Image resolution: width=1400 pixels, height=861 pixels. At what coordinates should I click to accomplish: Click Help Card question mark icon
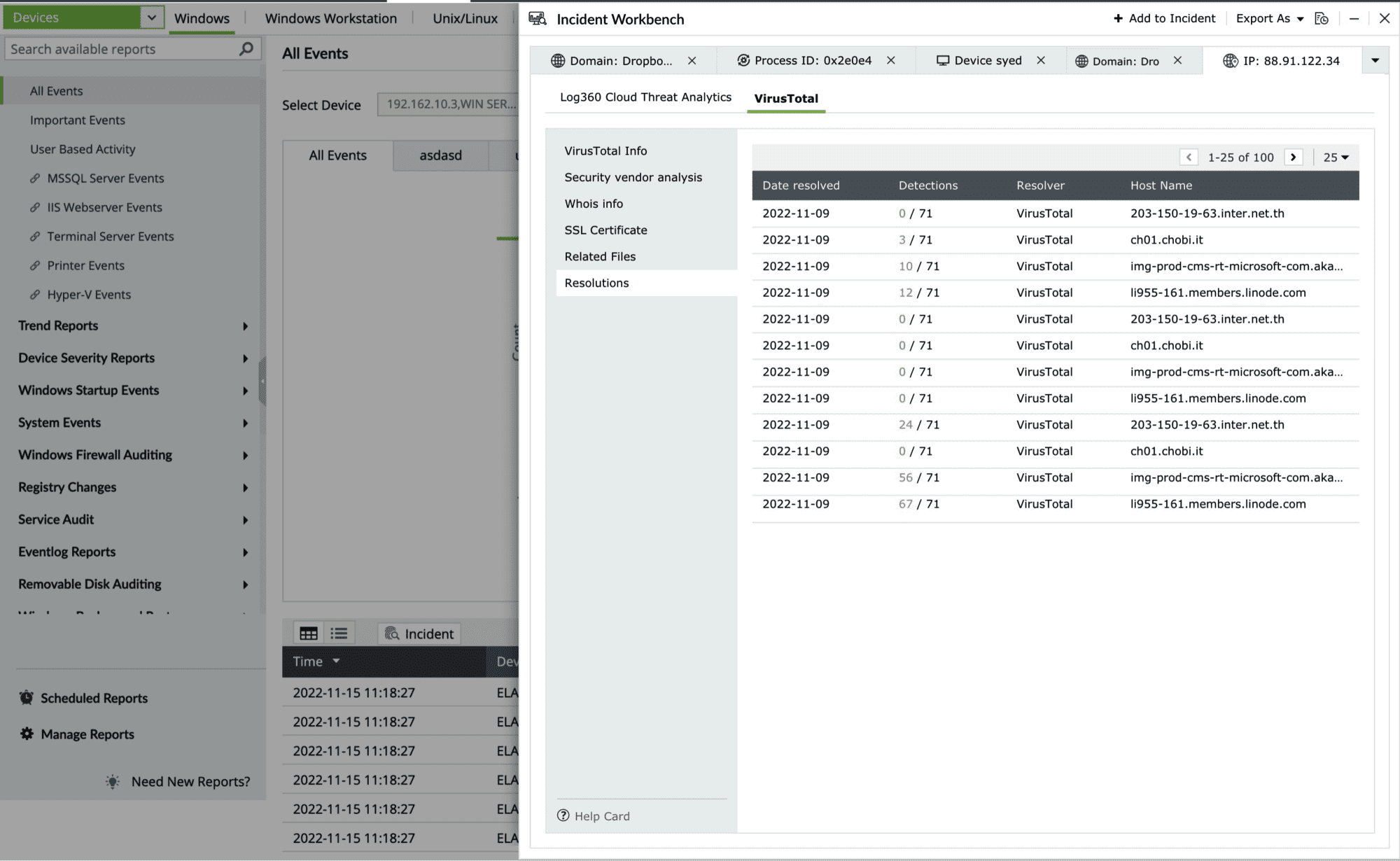[x=563, y=815]
